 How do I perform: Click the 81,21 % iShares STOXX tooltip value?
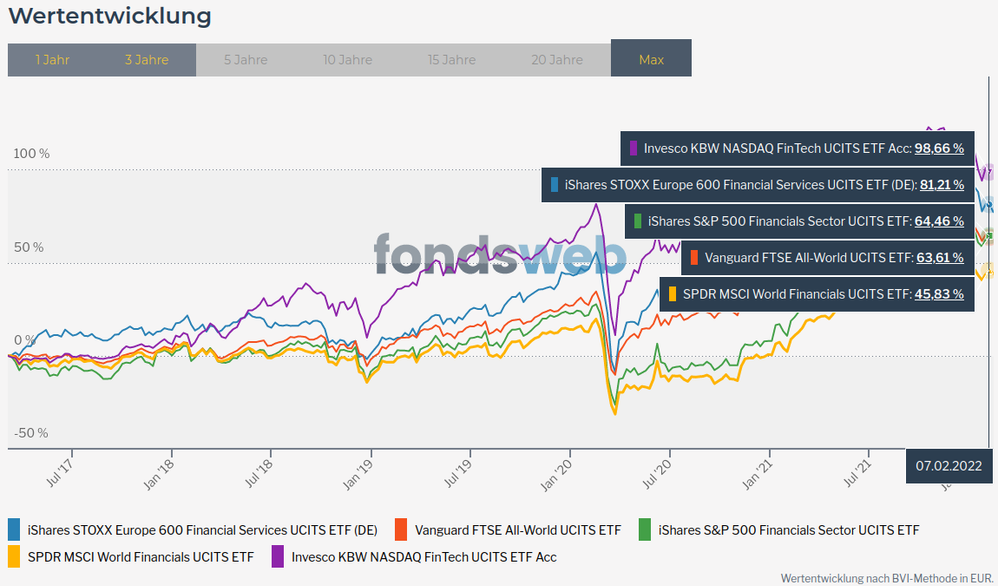[940, 184]
